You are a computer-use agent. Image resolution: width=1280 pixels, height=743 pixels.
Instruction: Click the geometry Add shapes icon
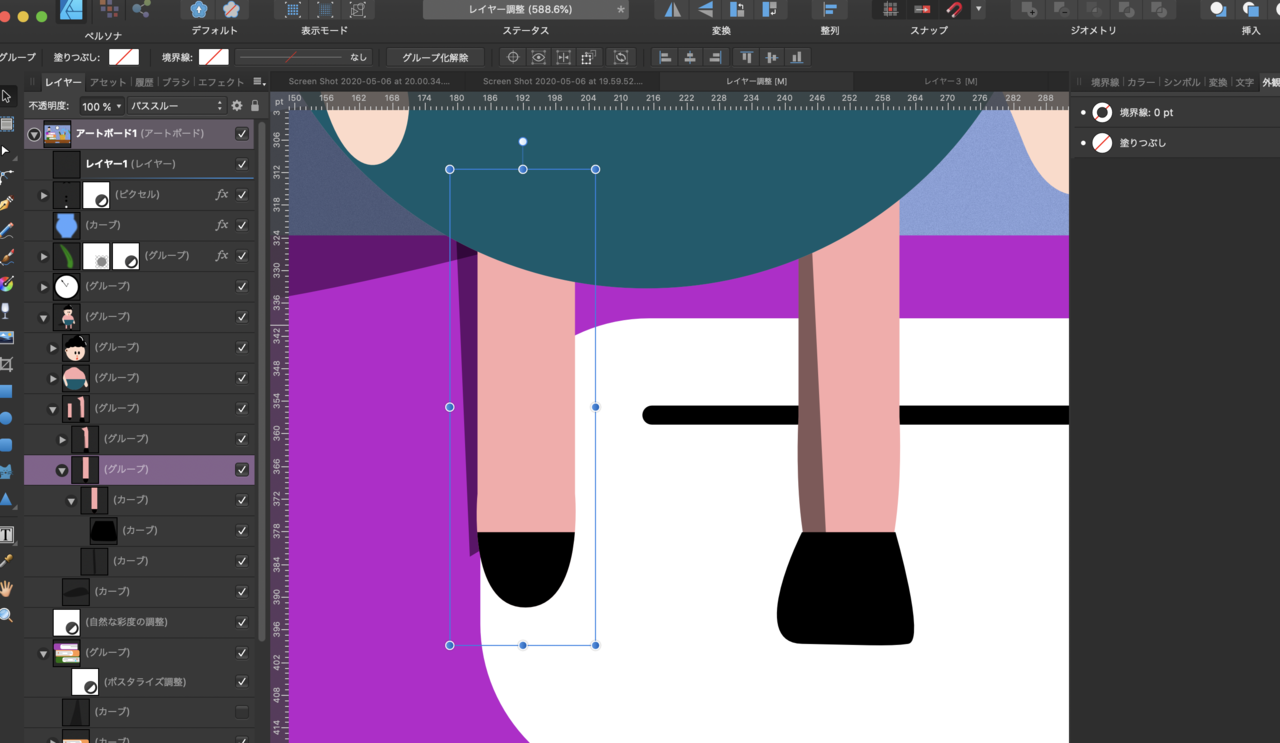1028,10
